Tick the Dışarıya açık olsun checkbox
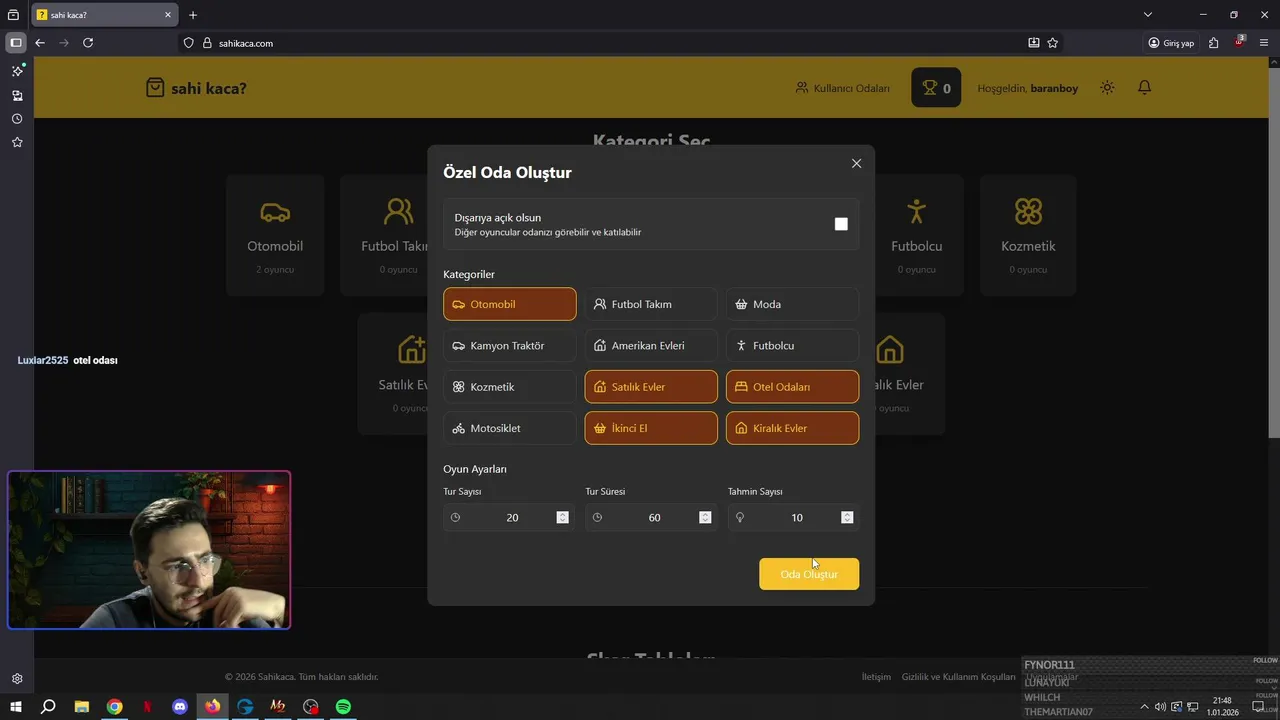 [841, 224]
